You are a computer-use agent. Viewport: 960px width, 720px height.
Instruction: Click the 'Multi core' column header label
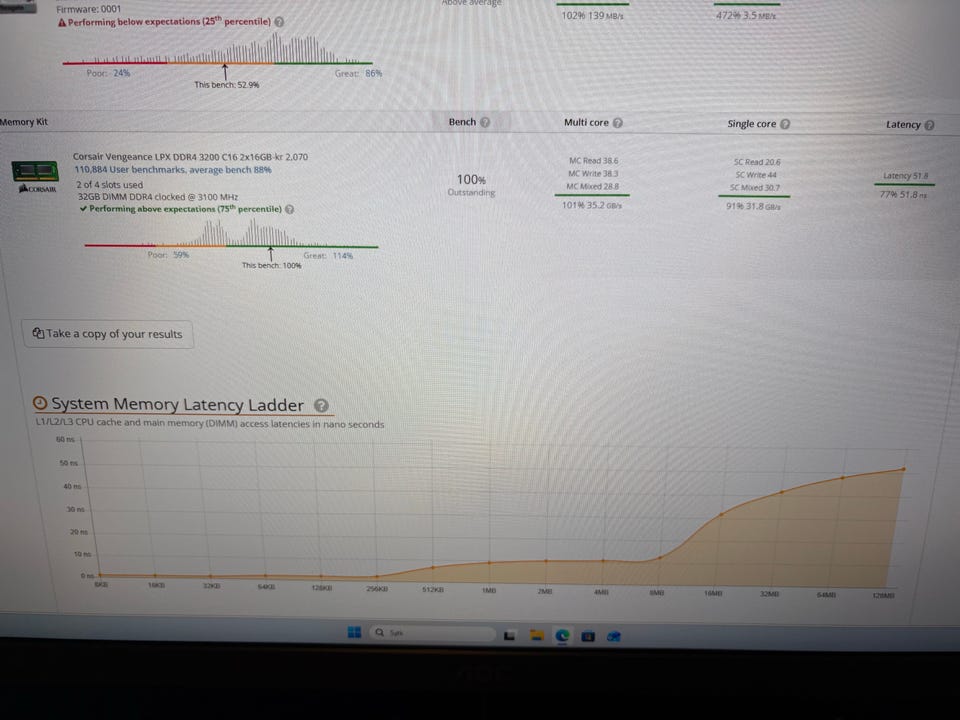point(587,122)
